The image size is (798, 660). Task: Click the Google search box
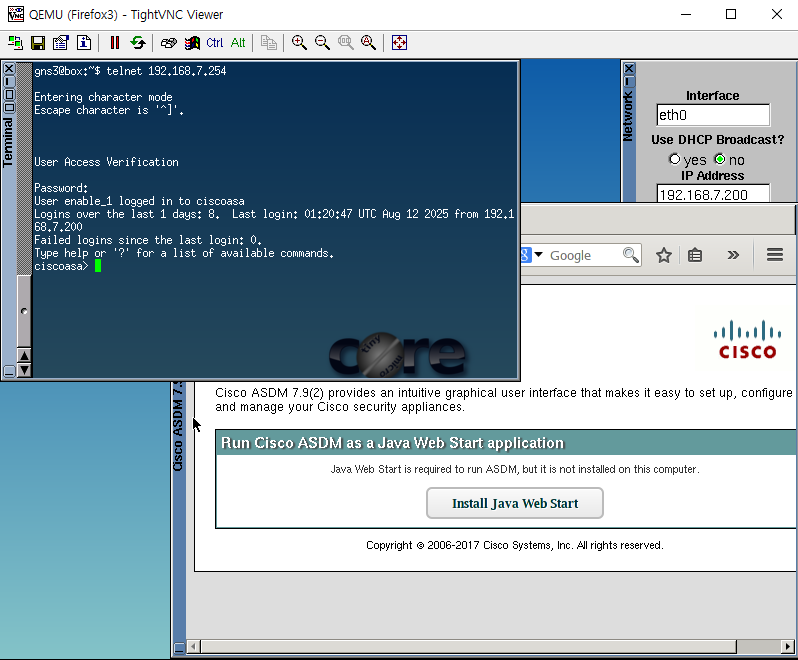583,255
